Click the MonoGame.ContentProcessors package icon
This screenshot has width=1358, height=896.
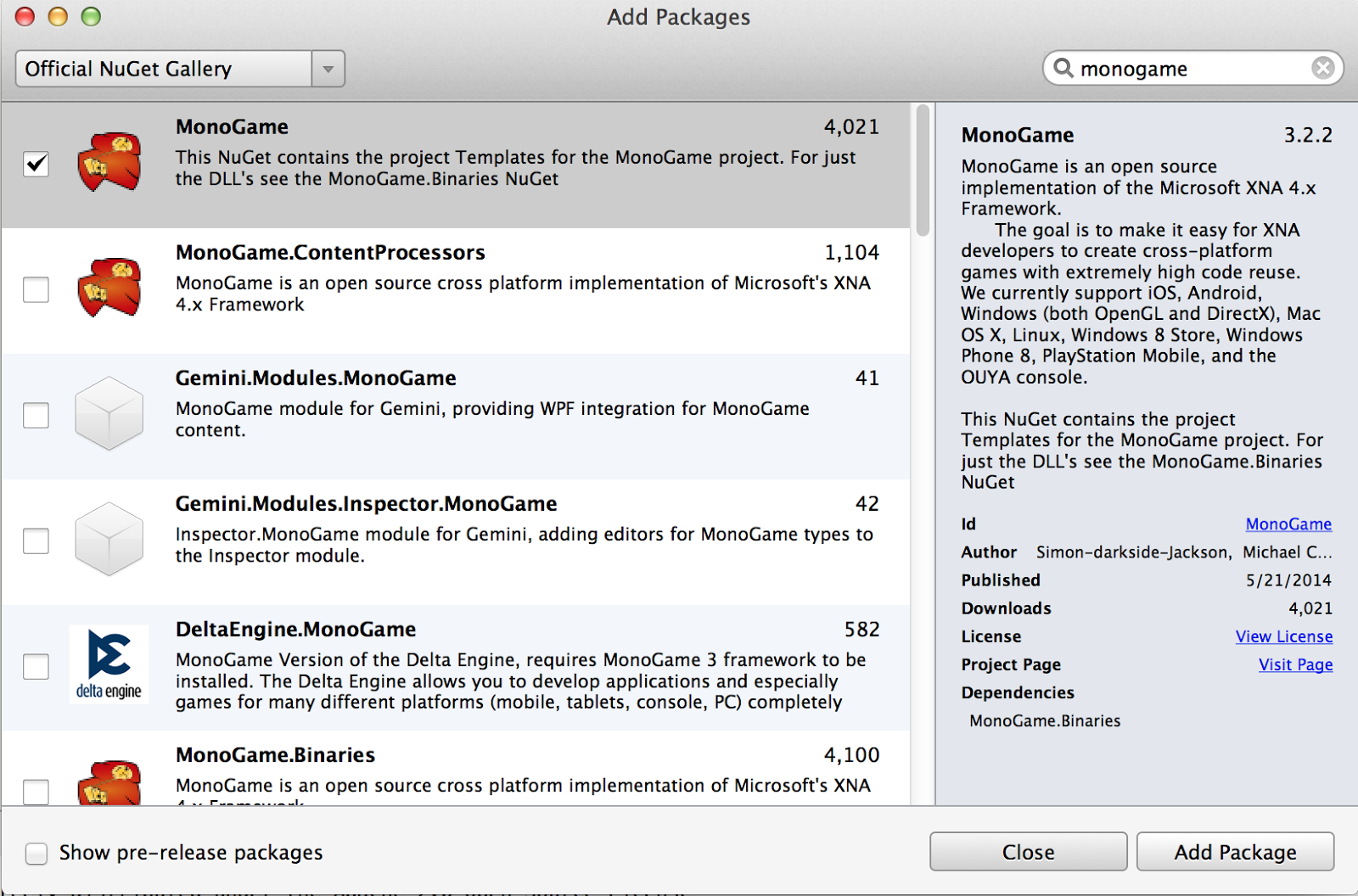[109, 287]
